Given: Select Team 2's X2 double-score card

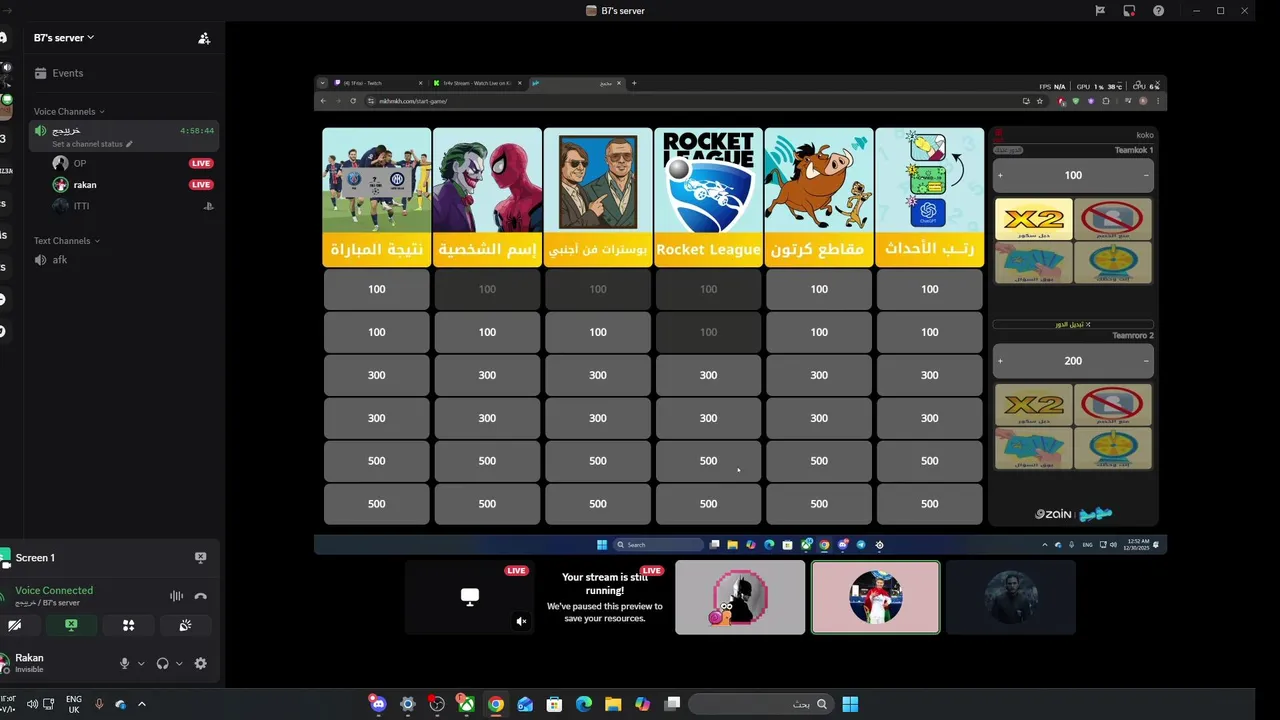Looking at the screenshot, I should [1033, 405].
